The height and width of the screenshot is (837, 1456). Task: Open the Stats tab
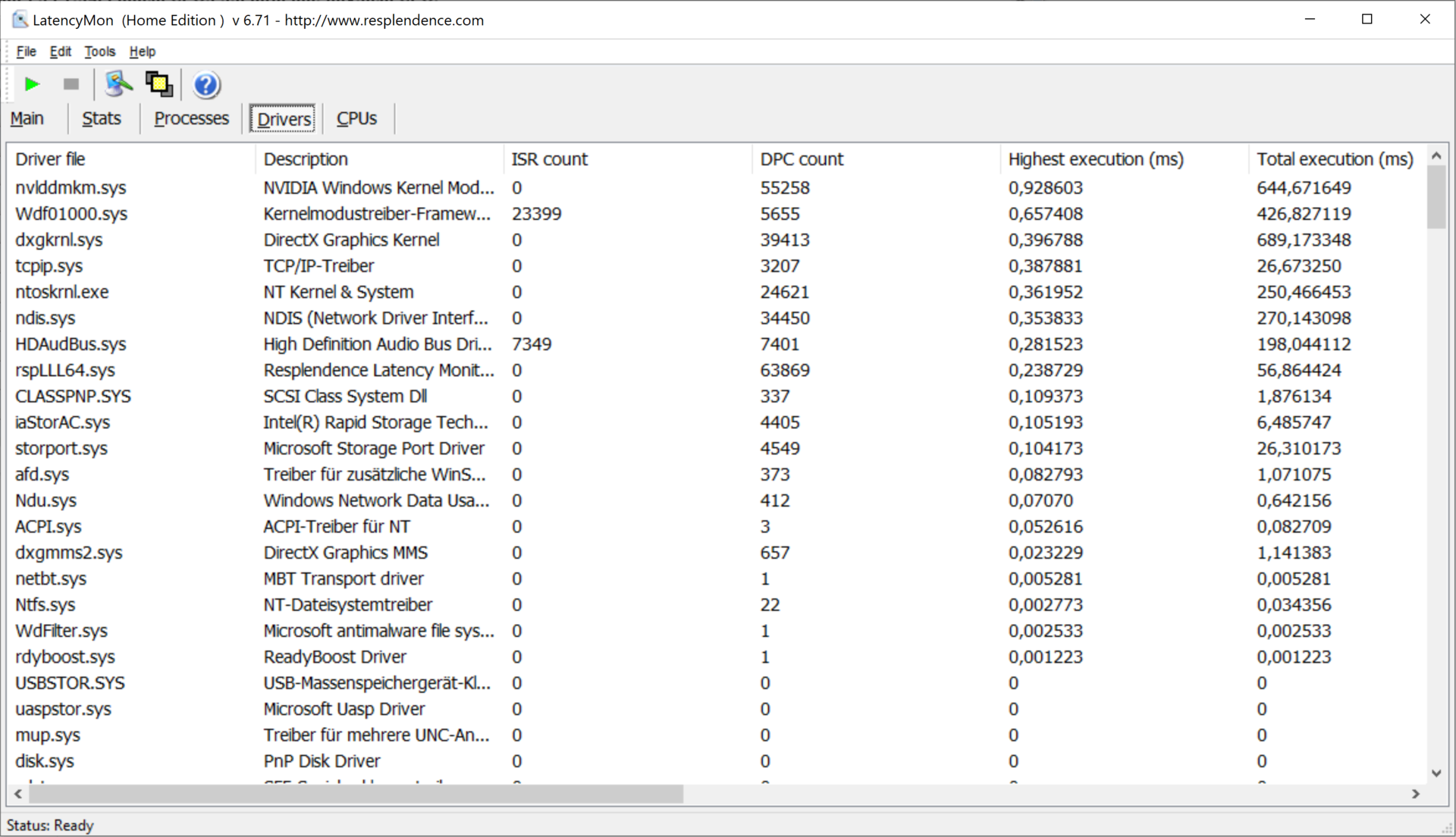pyautogui.click(x=102, y=119)
